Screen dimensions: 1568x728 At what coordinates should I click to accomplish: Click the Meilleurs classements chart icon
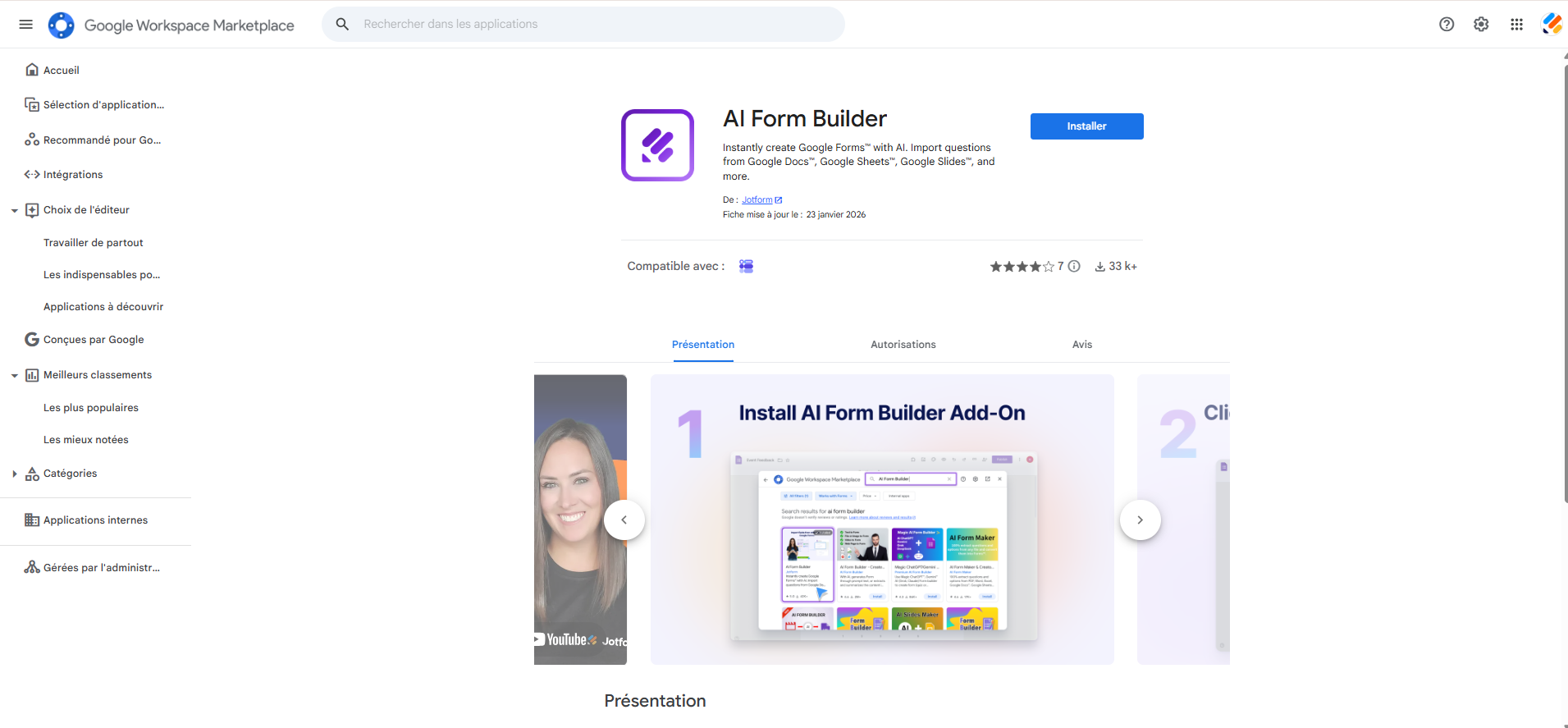32,375
